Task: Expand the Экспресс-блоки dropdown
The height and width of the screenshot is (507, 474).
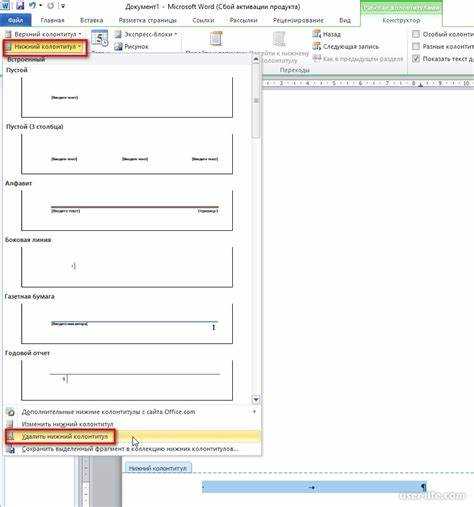Action: [x=145, y=34]
